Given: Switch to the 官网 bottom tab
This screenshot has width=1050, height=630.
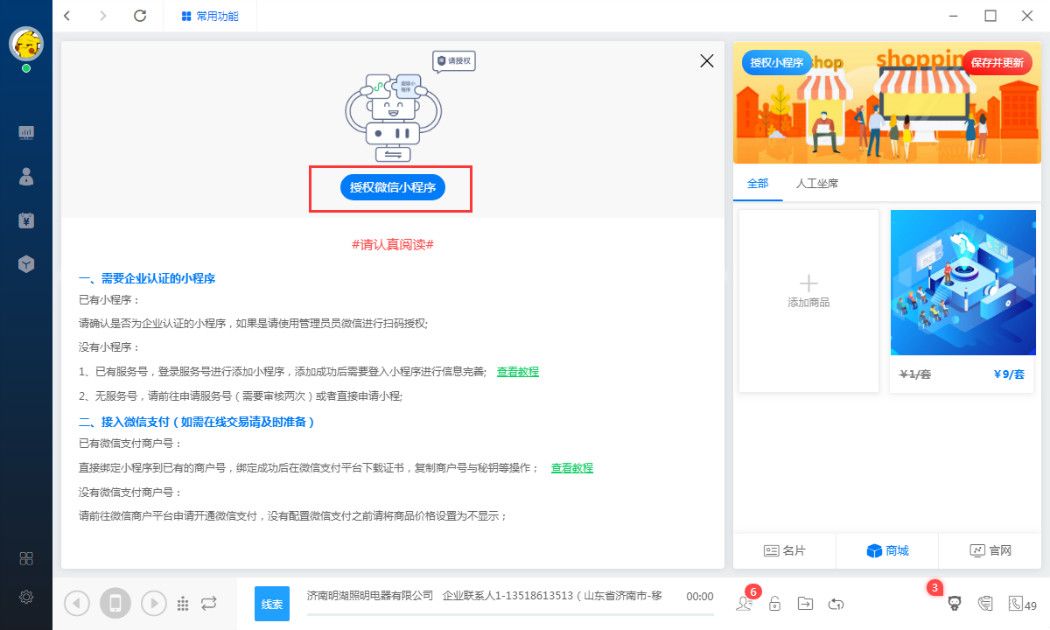Looking at the screenshot, I should click(990, 551).
